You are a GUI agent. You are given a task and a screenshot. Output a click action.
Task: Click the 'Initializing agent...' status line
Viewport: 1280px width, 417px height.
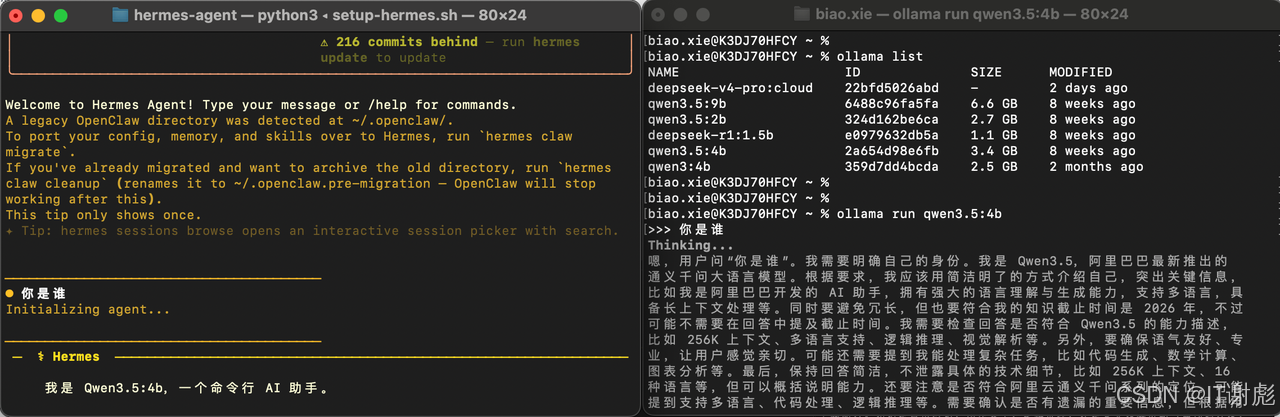(88, 309)
